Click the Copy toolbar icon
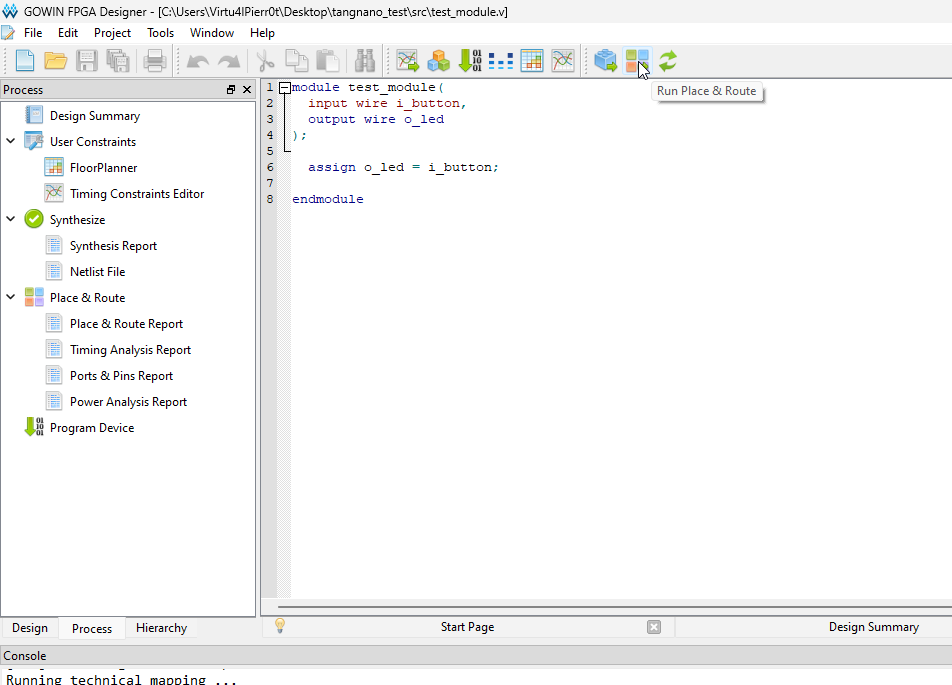Viewport: 952px width, 685px height. [x=297, y=61]
